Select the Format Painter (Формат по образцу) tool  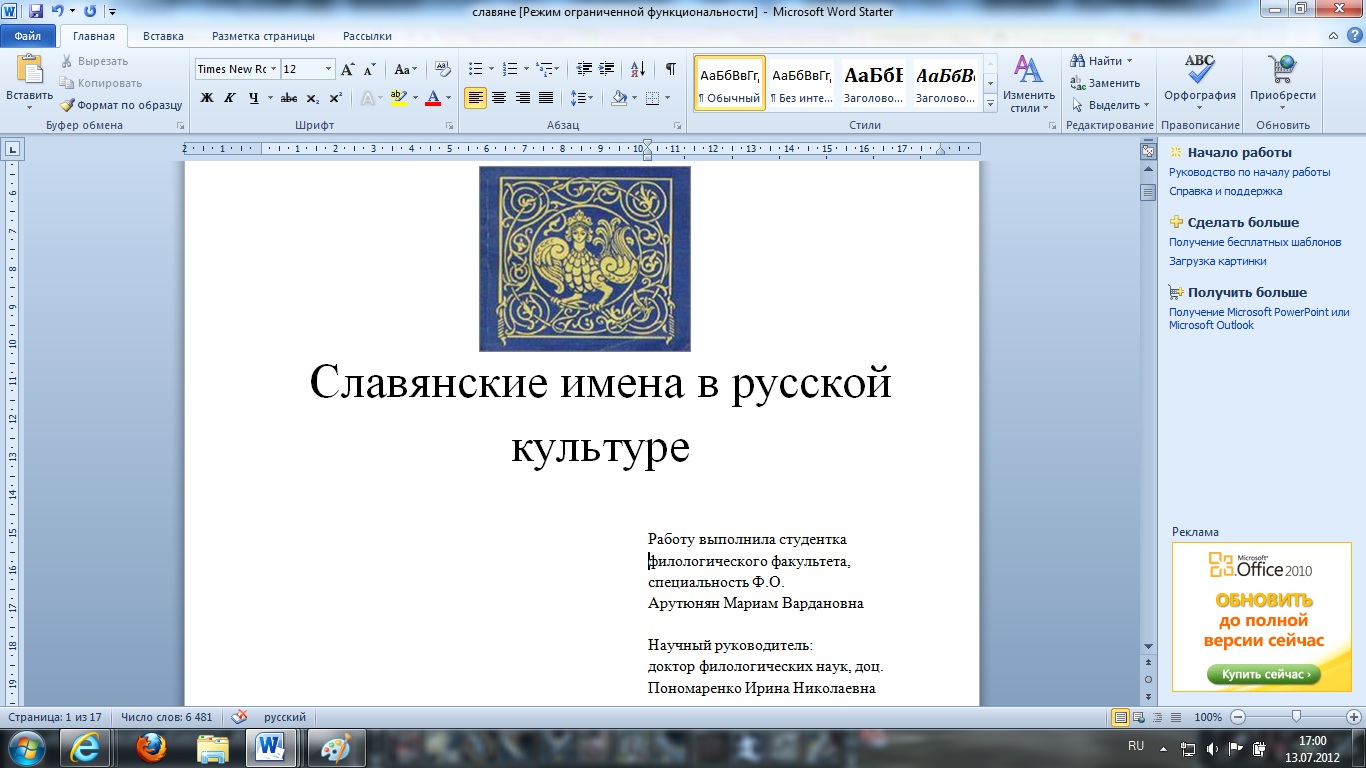120,105
